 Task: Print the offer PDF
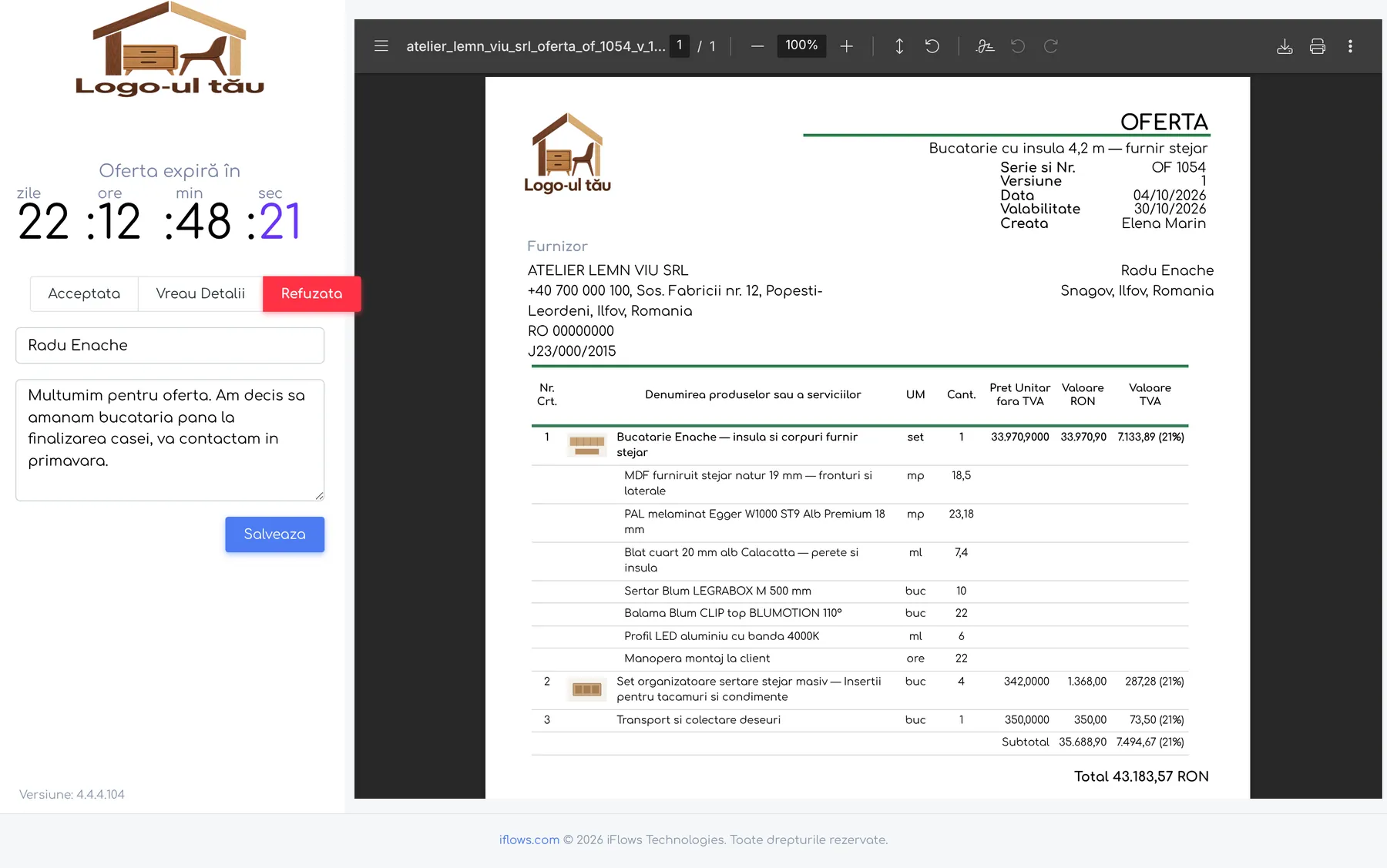click(x=1318, y=46)
